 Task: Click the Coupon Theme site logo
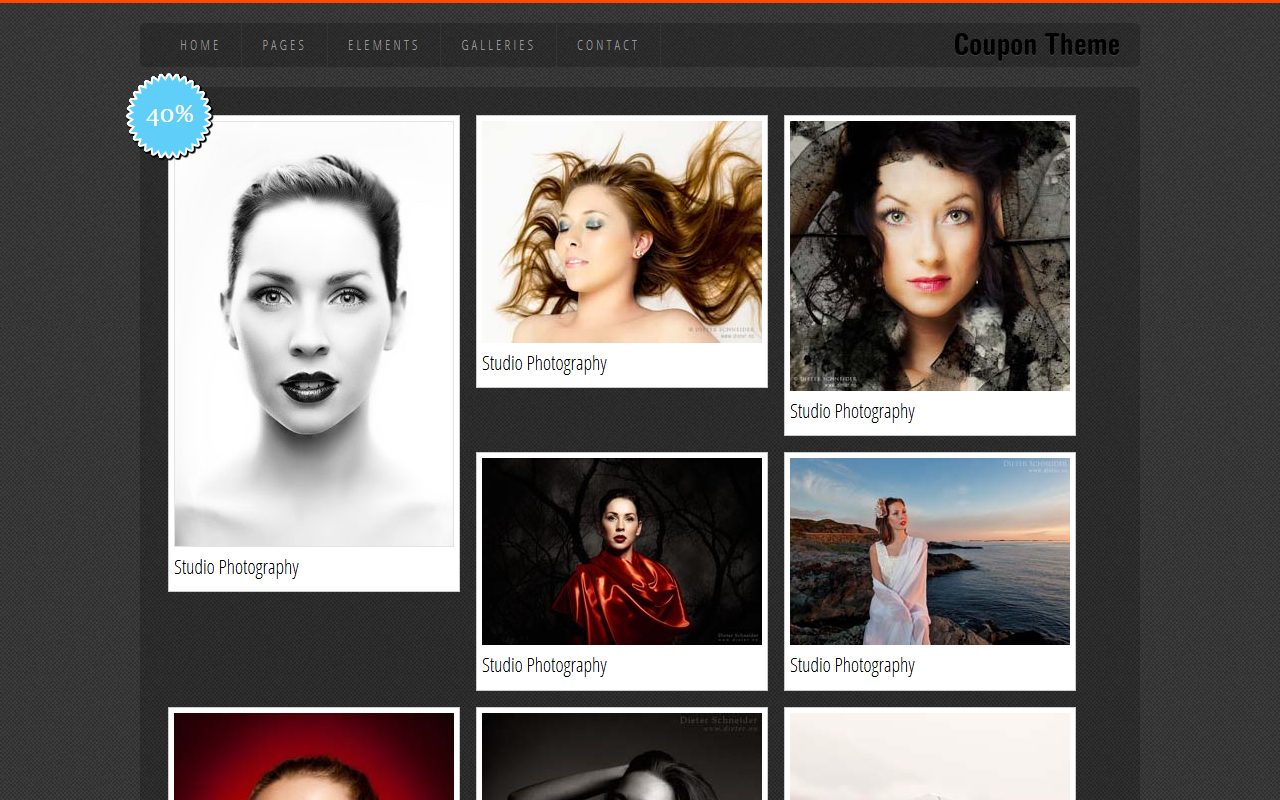coord(1037,45)
